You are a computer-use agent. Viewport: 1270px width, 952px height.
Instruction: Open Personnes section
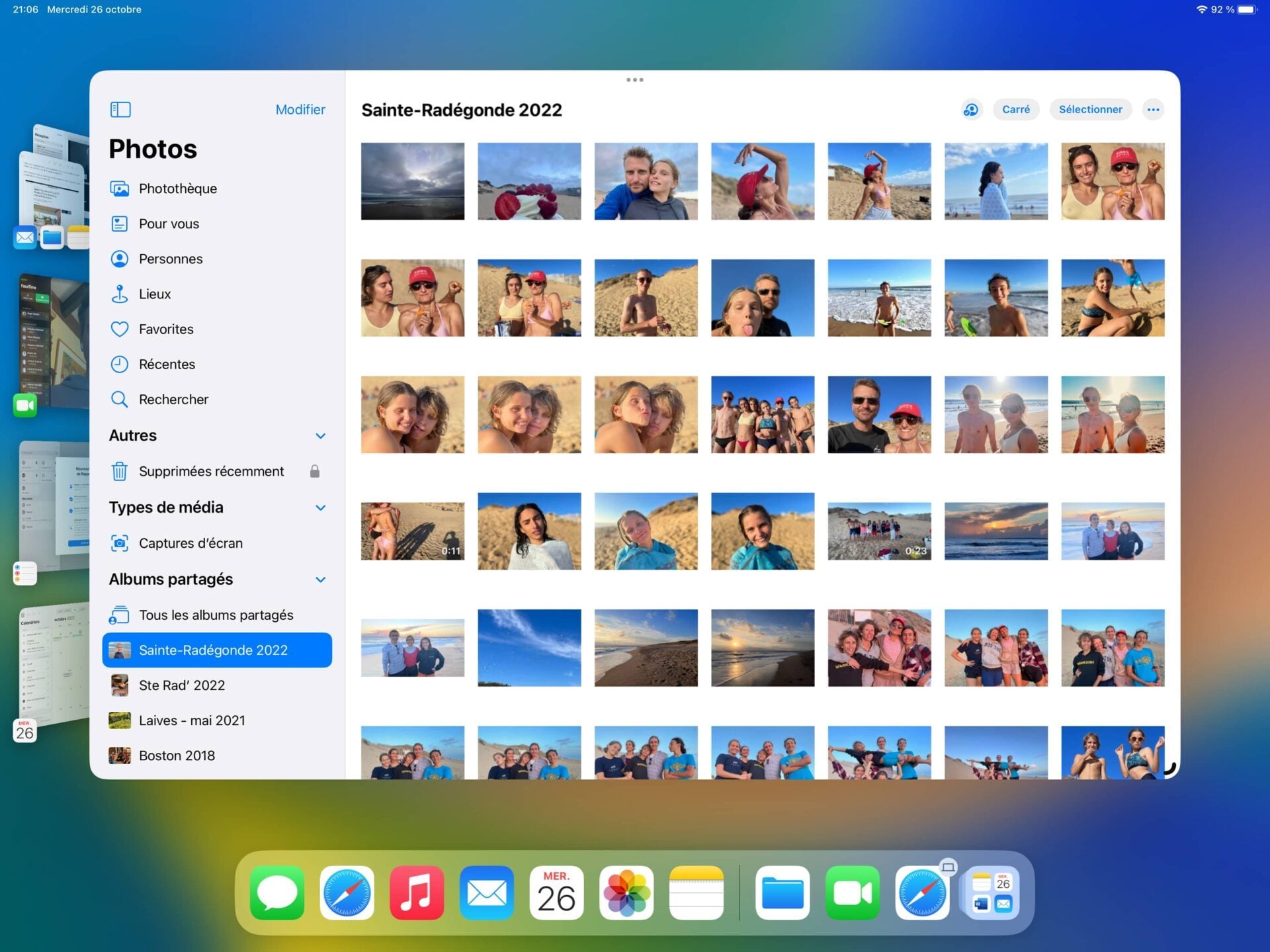(170, 259)
